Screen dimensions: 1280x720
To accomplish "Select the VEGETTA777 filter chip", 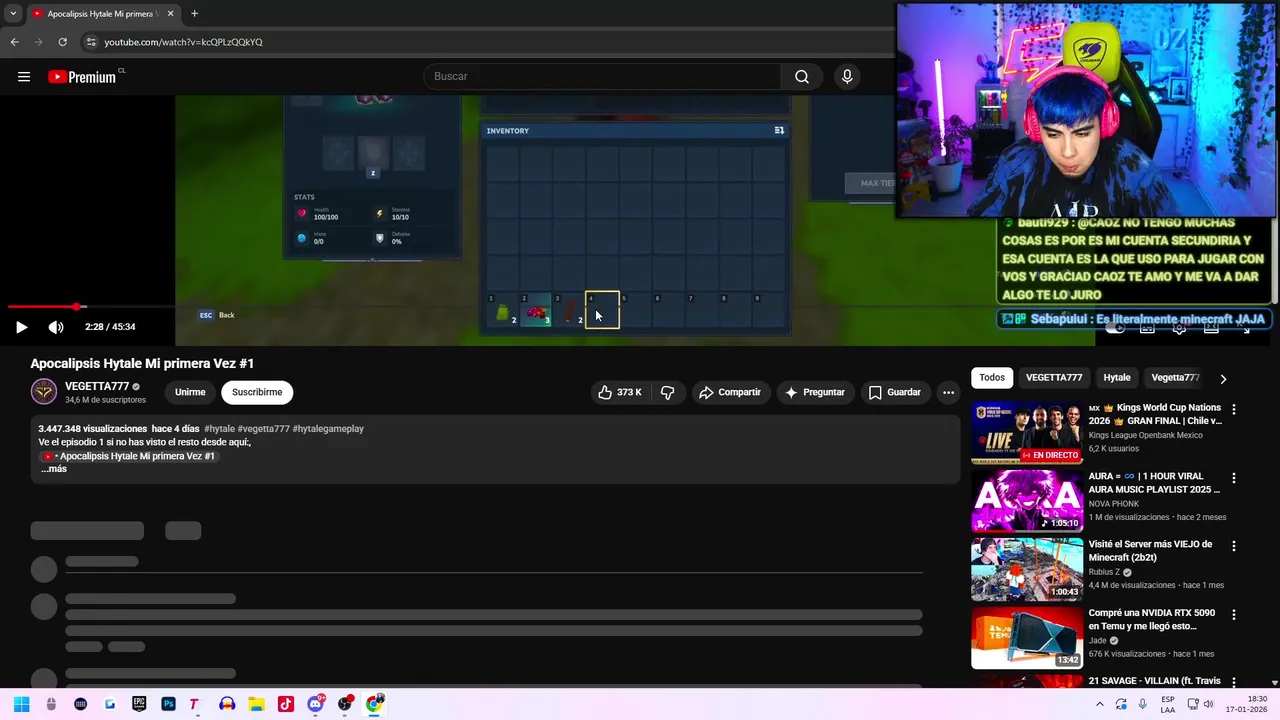I will point(1054,378).
